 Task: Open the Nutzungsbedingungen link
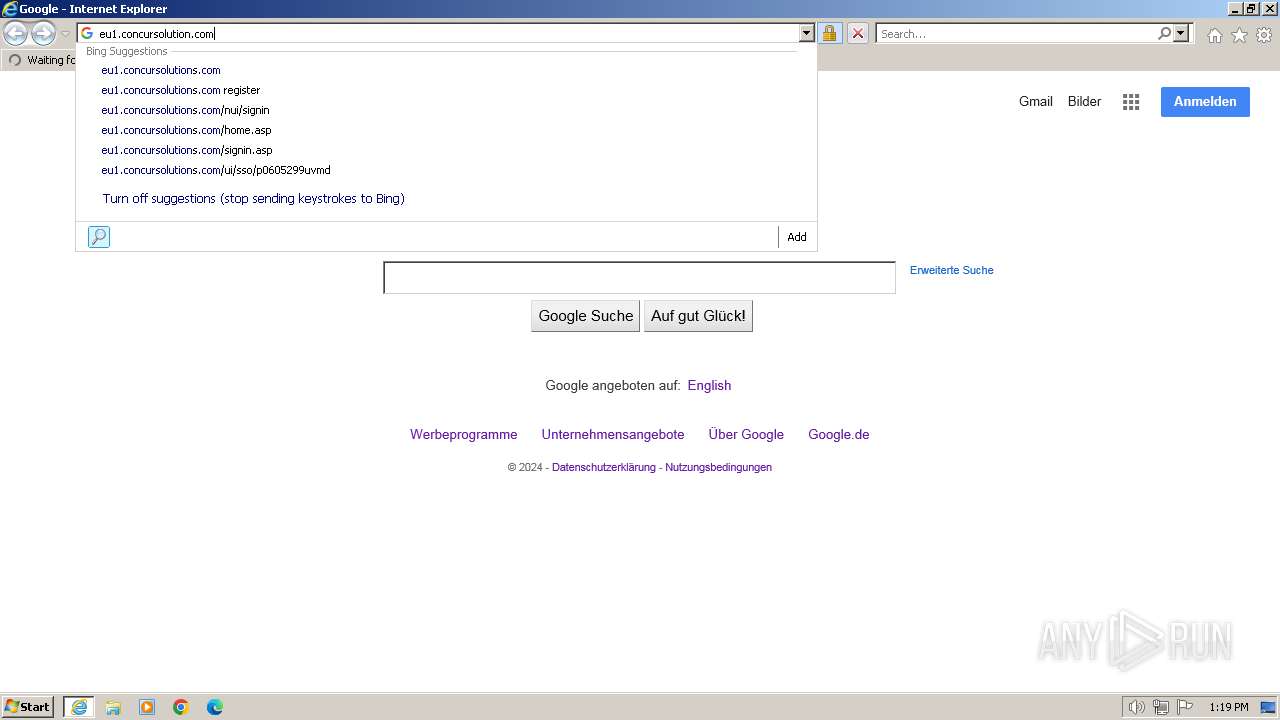[x=718, y=467]
